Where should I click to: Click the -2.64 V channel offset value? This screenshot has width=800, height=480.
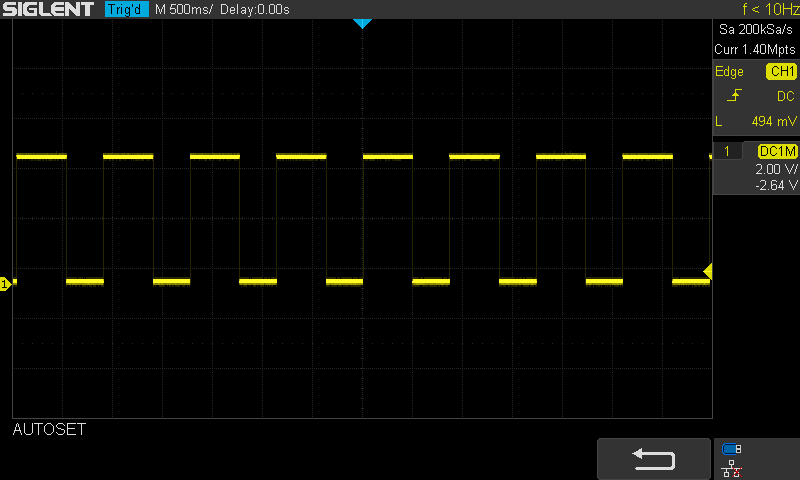[777, 185]
